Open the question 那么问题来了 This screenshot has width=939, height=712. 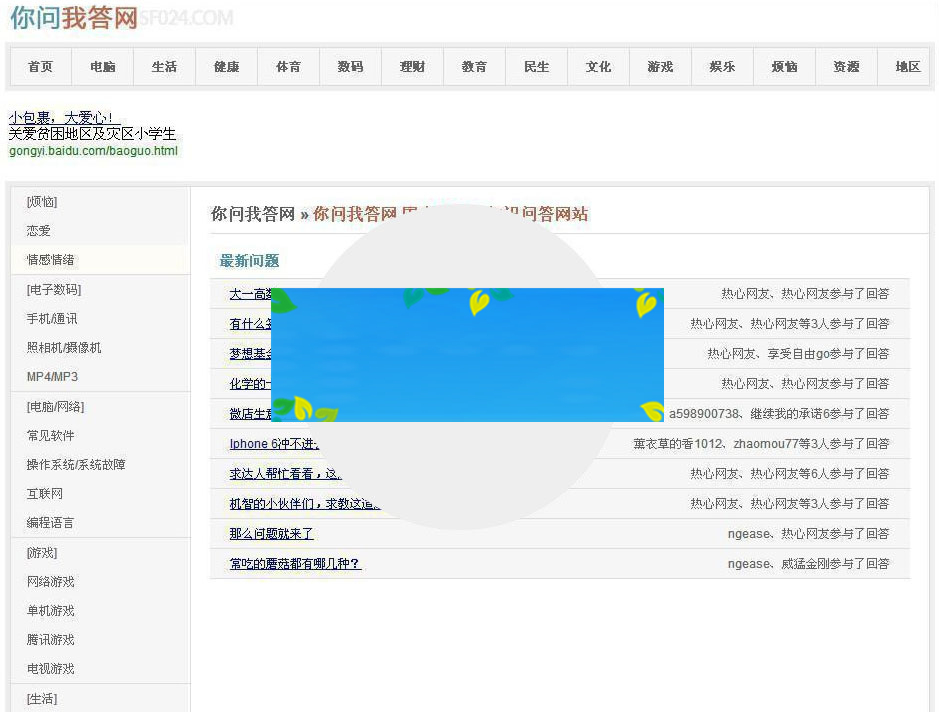tap(272, 534)
